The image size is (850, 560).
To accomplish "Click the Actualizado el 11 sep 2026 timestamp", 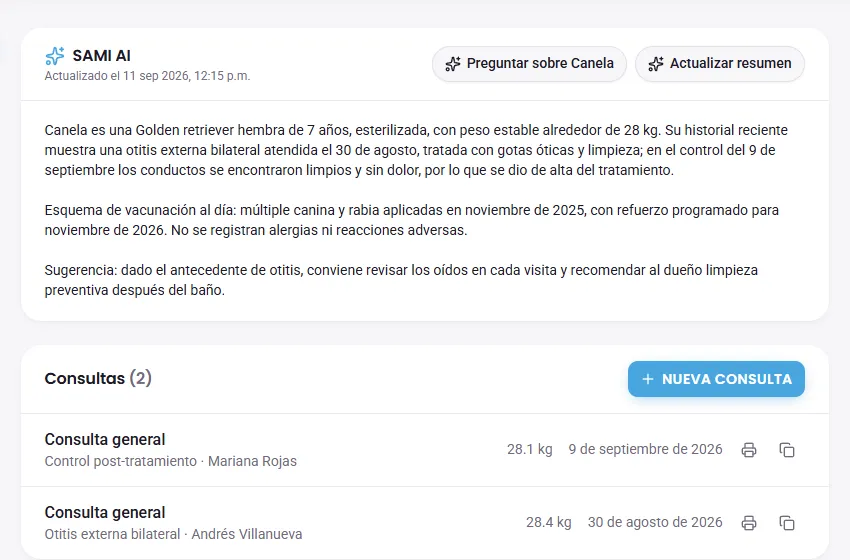I will [147, 76].
